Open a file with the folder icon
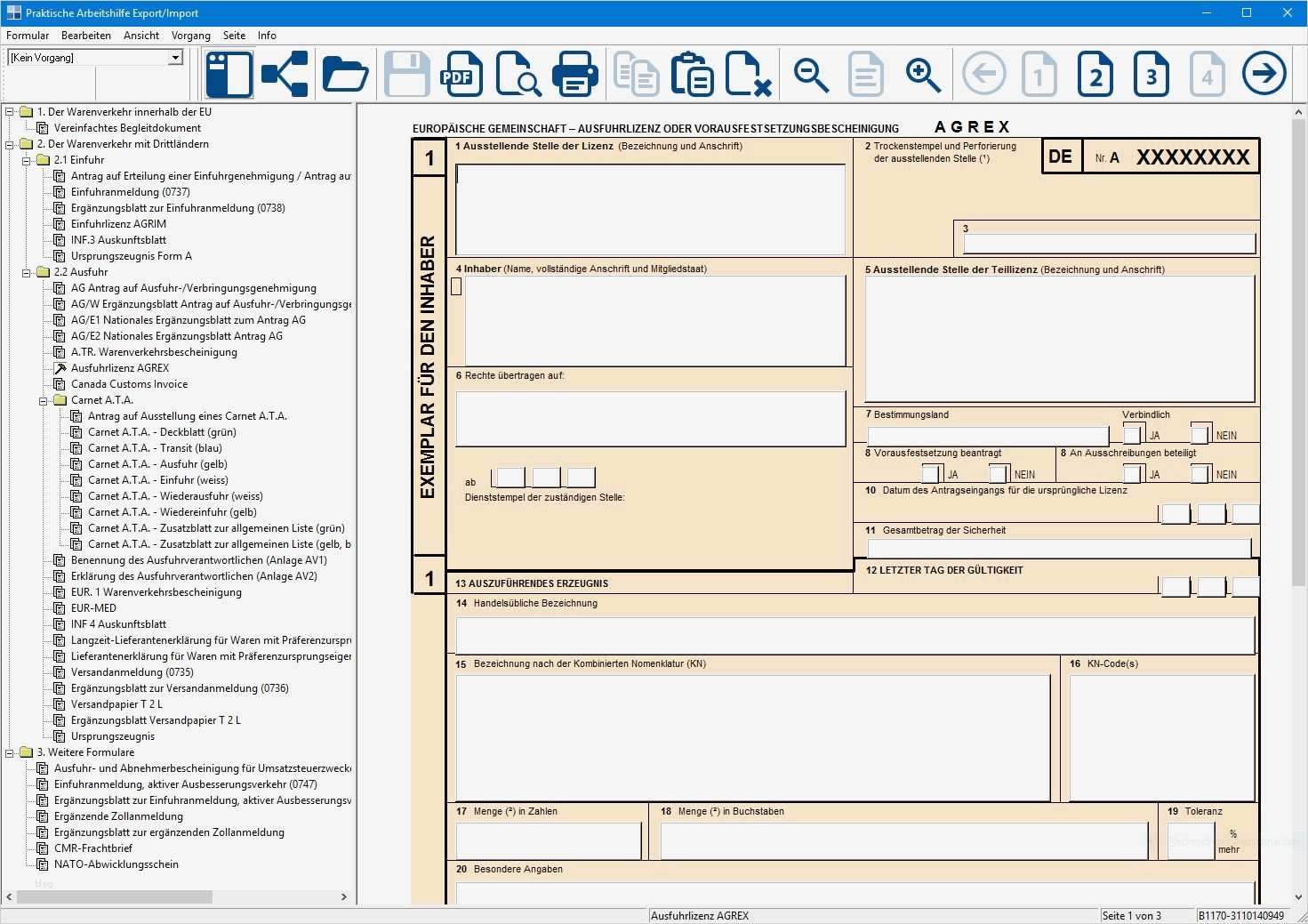Viewport: 1308px width, 924px height. [344, 74]
